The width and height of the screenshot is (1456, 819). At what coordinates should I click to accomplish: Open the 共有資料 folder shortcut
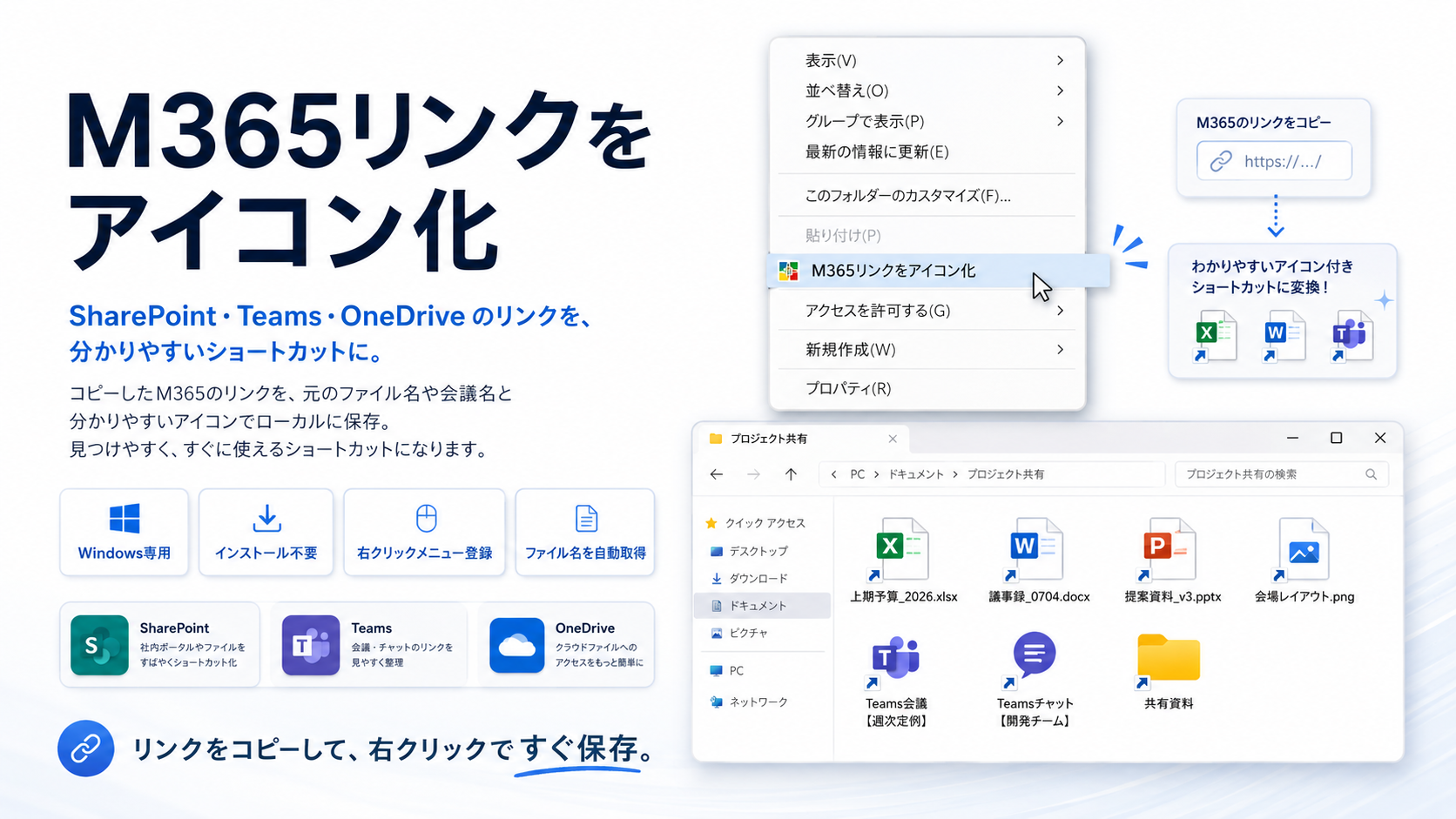(1169, 671)
